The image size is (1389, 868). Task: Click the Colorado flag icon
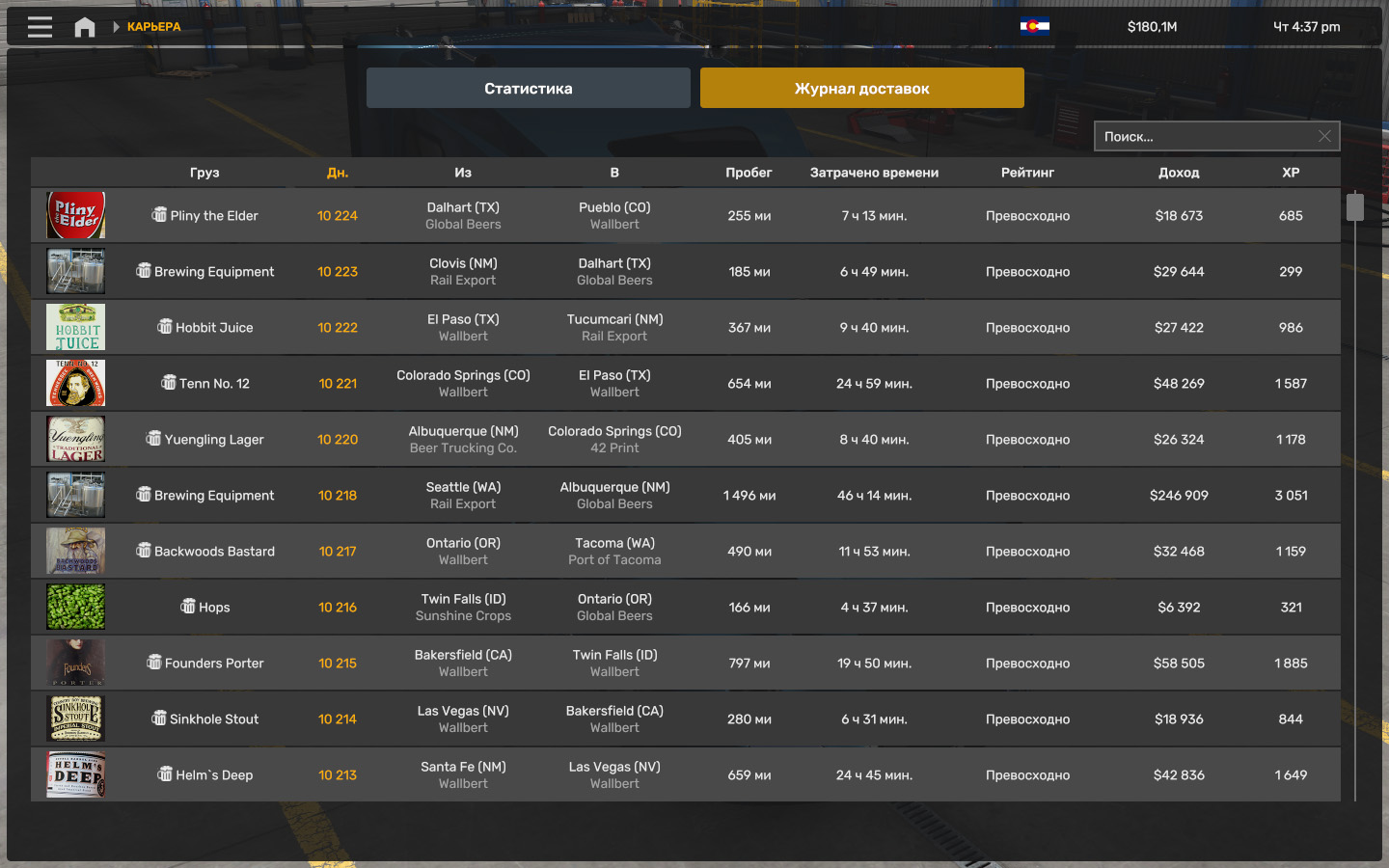(1035, 26)
